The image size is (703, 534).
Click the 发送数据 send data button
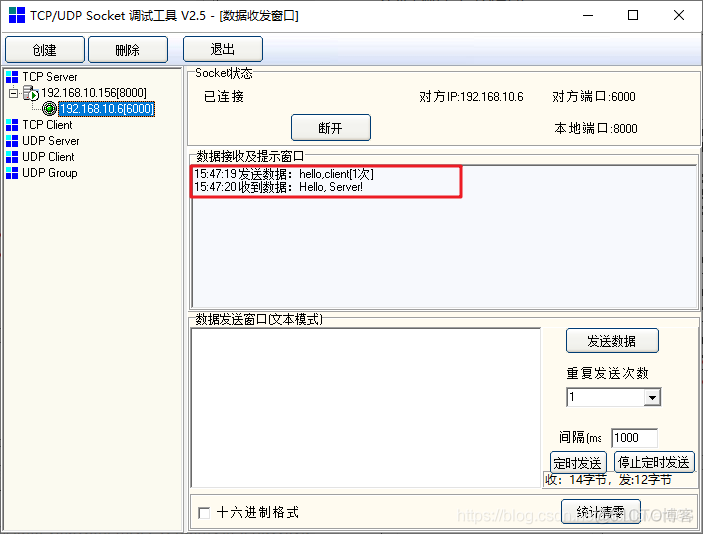pos(612,341)
